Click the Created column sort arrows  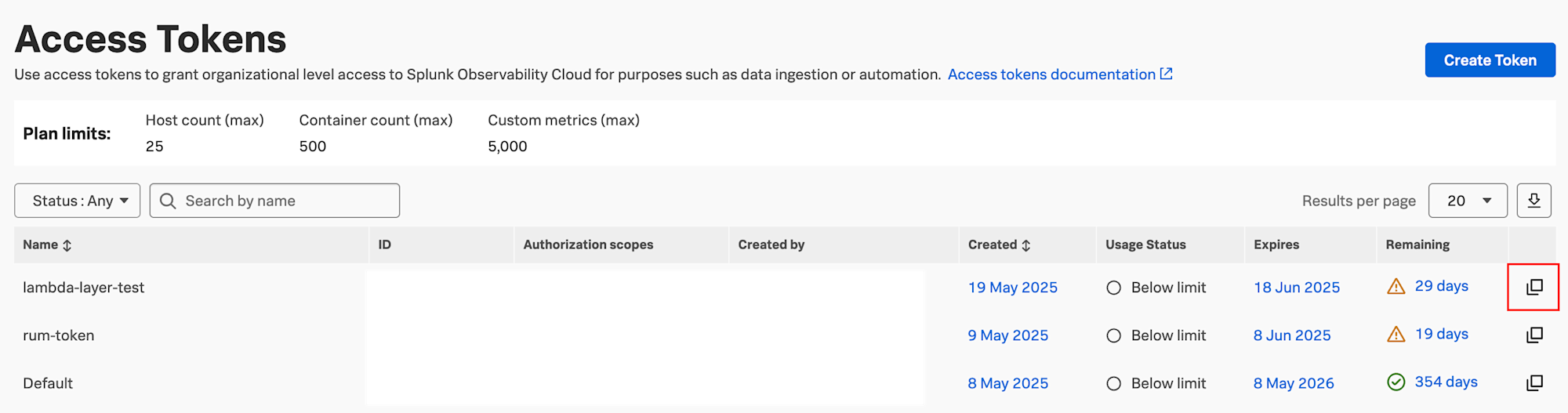(x=1025, y=245)
